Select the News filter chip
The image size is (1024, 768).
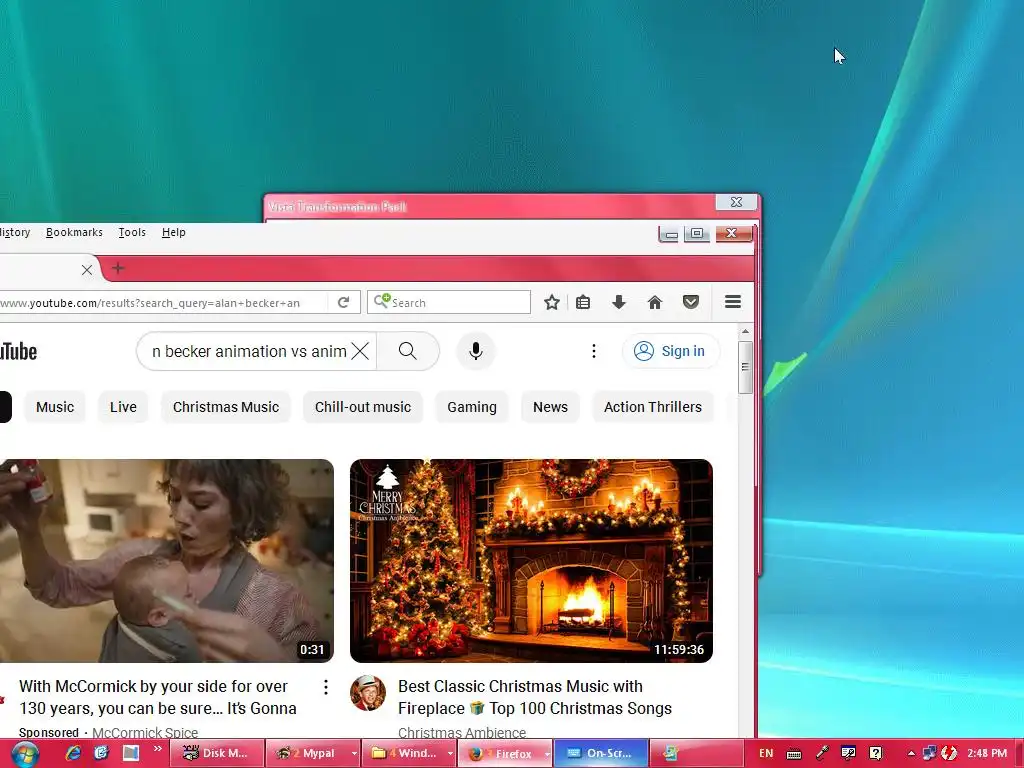551,407
